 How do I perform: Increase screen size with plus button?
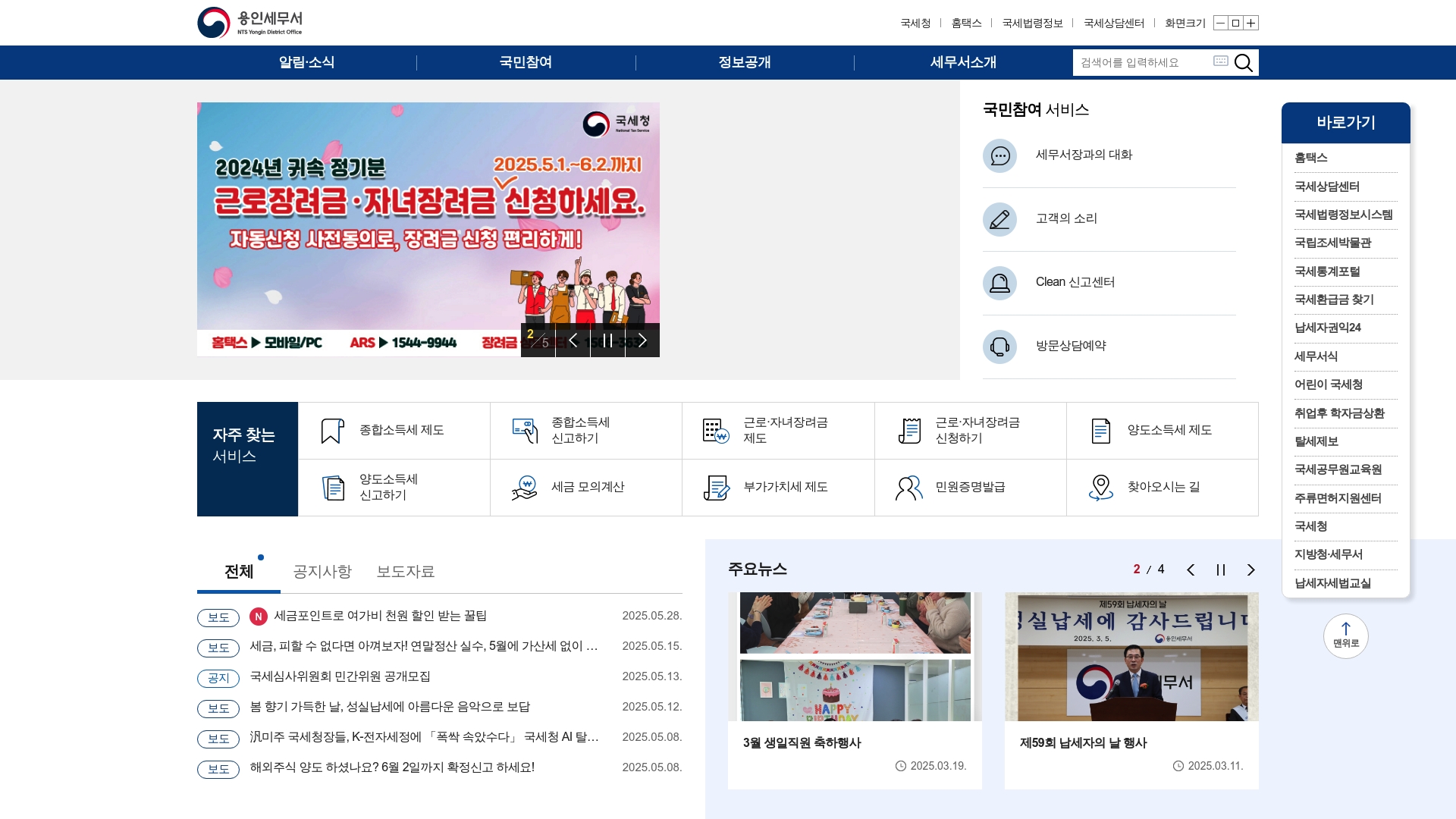click(1251, 23)
